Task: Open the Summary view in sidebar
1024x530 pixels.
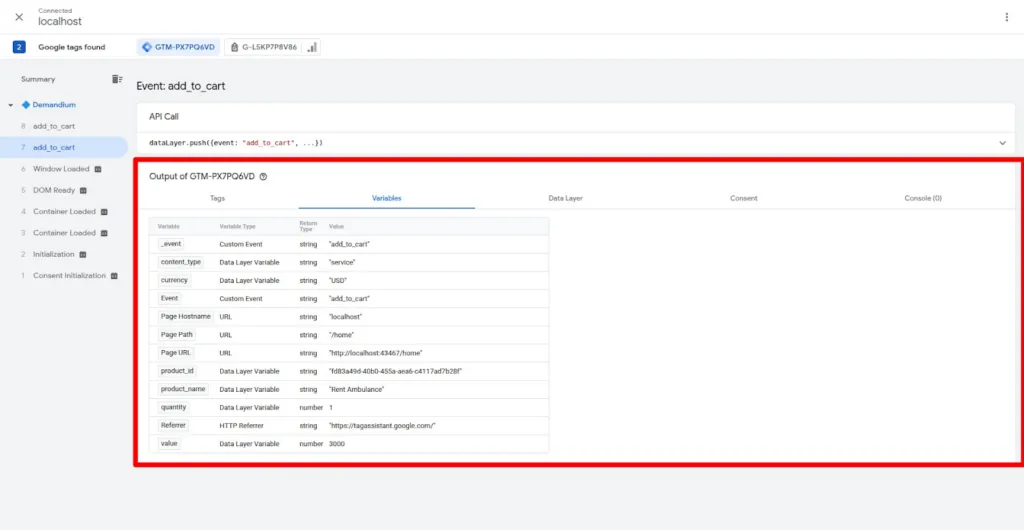Action: tap(38, 79)
